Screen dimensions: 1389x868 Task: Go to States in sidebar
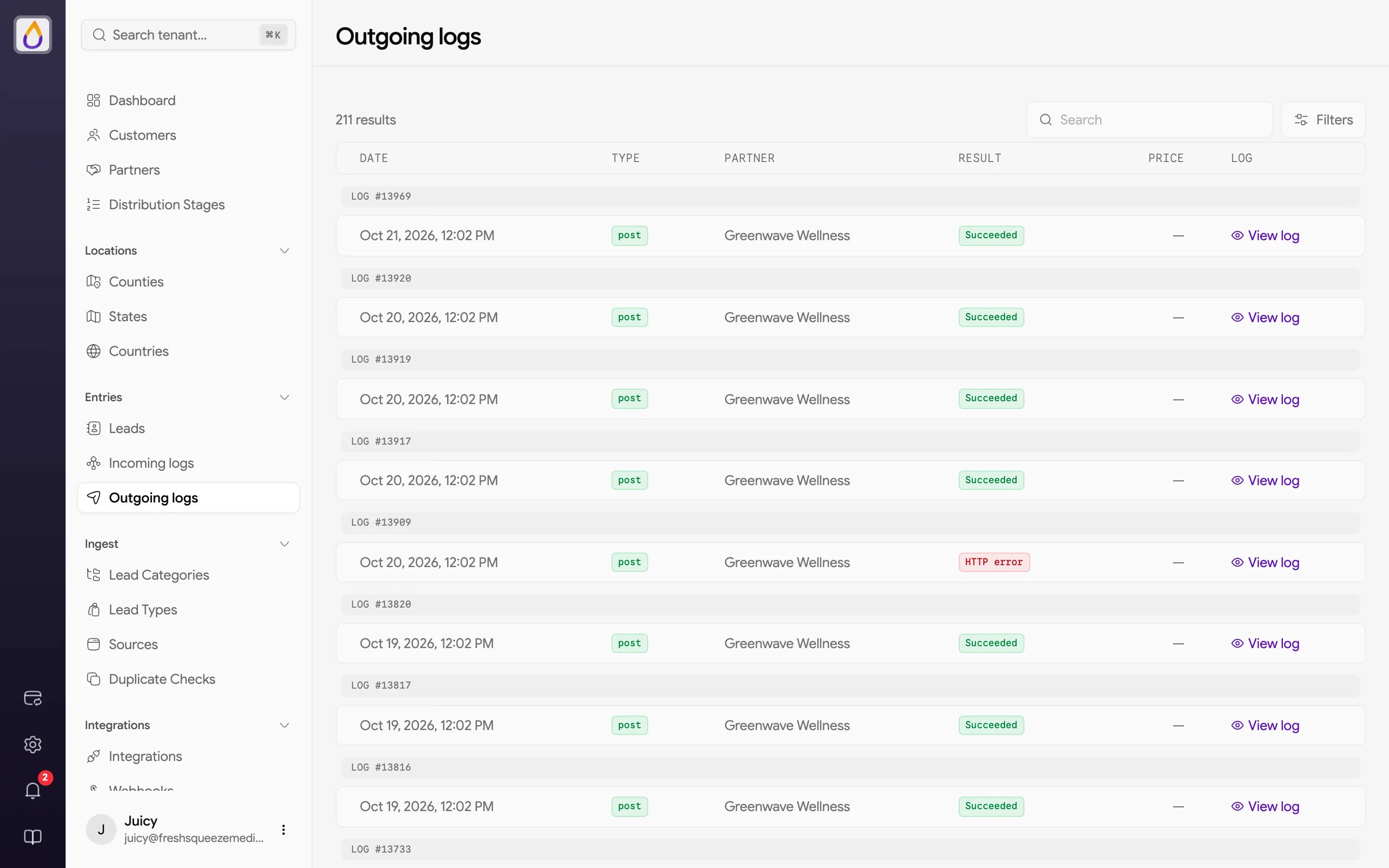pos(188,316)
